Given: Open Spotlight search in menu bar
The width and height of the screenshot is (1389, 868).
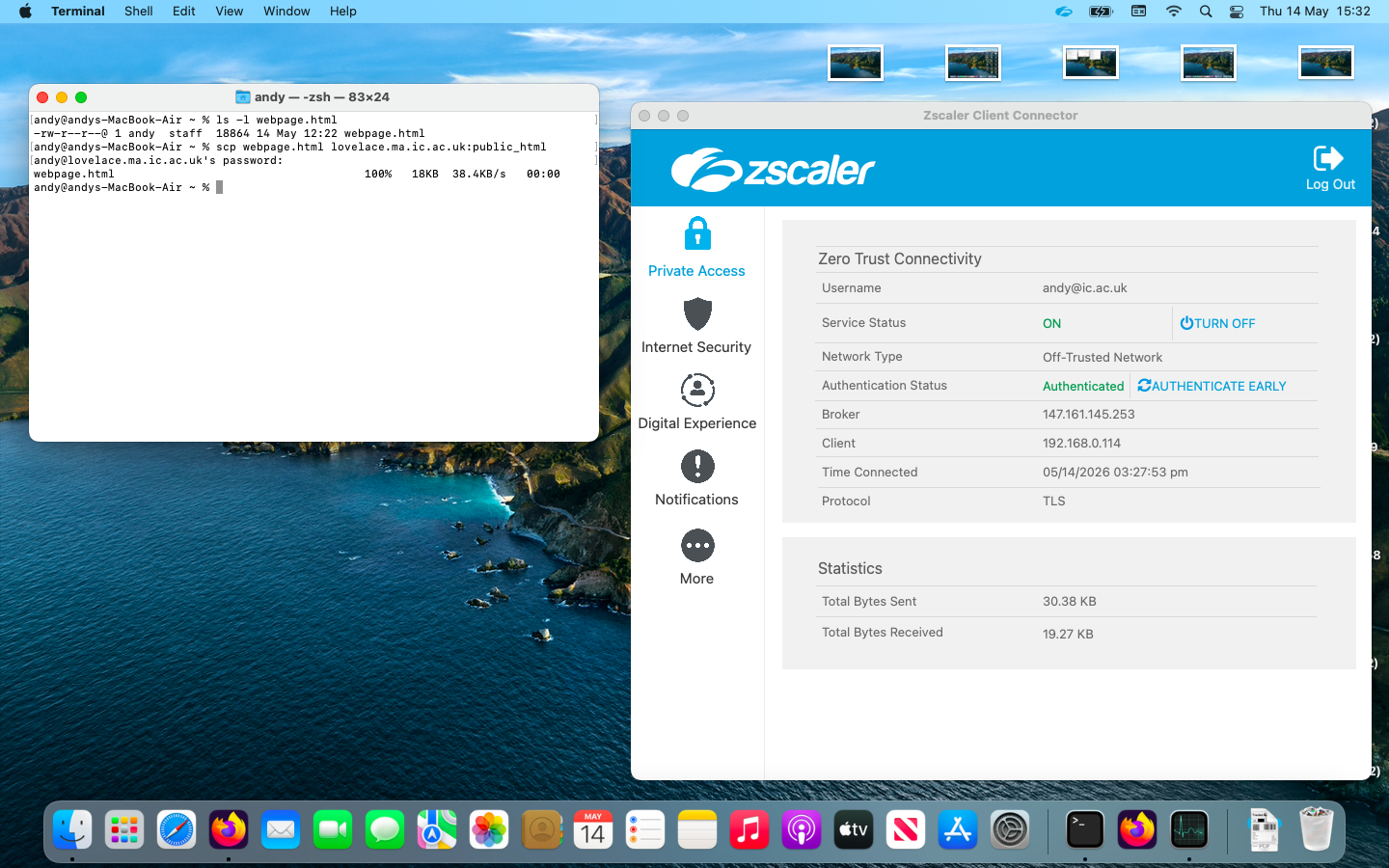Looking at the screenshot, I should (x=1206, y=12).
